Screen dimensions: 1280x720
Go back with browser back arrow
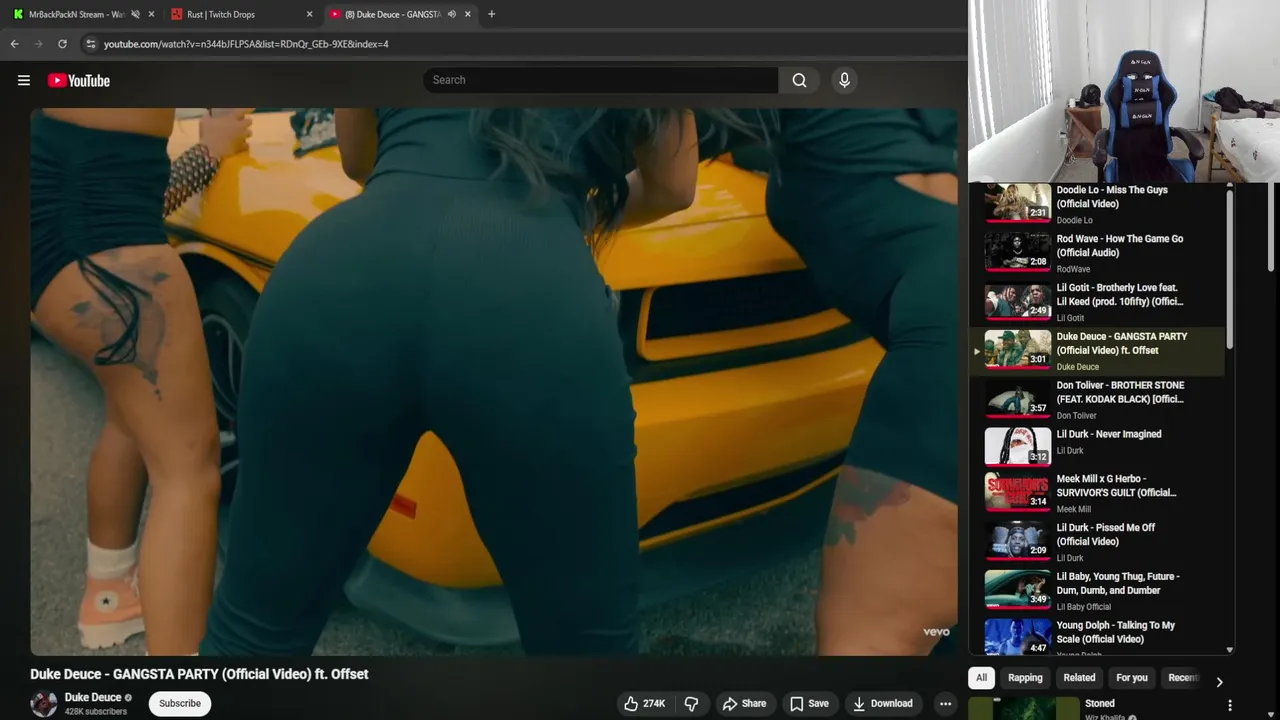click(x=14, y=44)
